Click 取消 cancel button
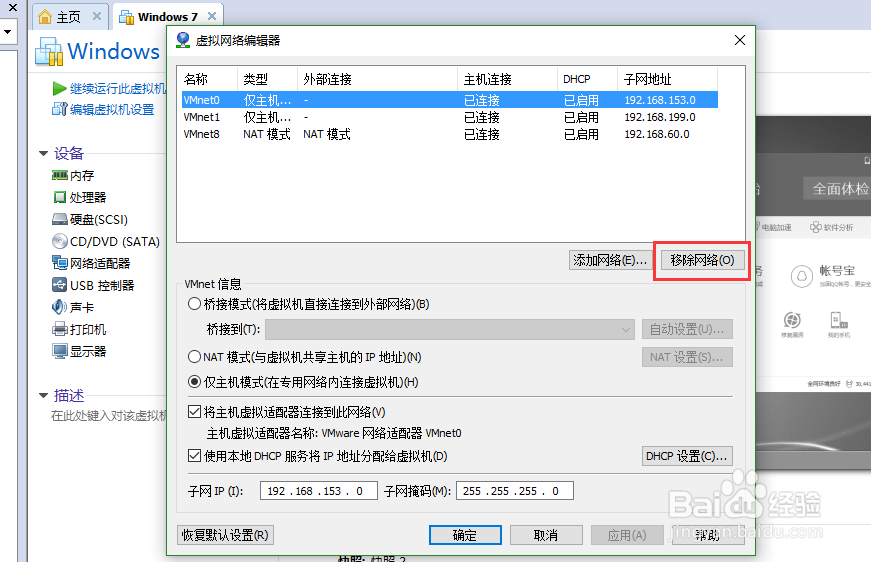This screenshot has height=562, width=871. pyautogui.click(x=546, y=535)
